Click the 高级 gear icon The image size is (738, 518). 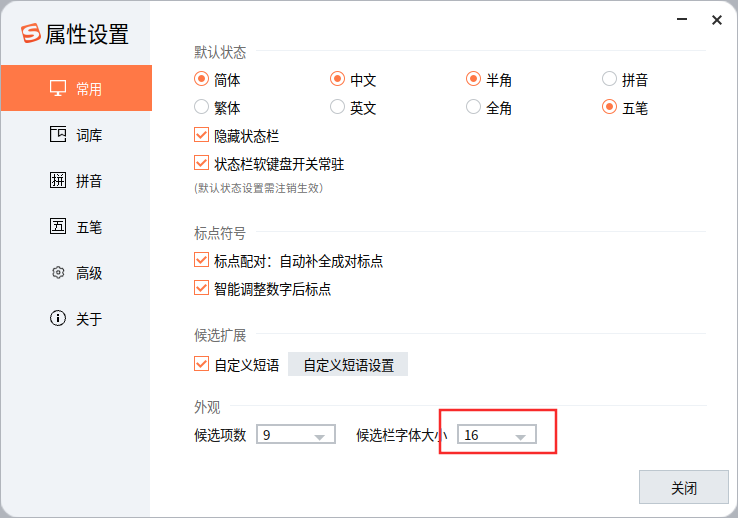pyautogui.click(x=58, y=272)
